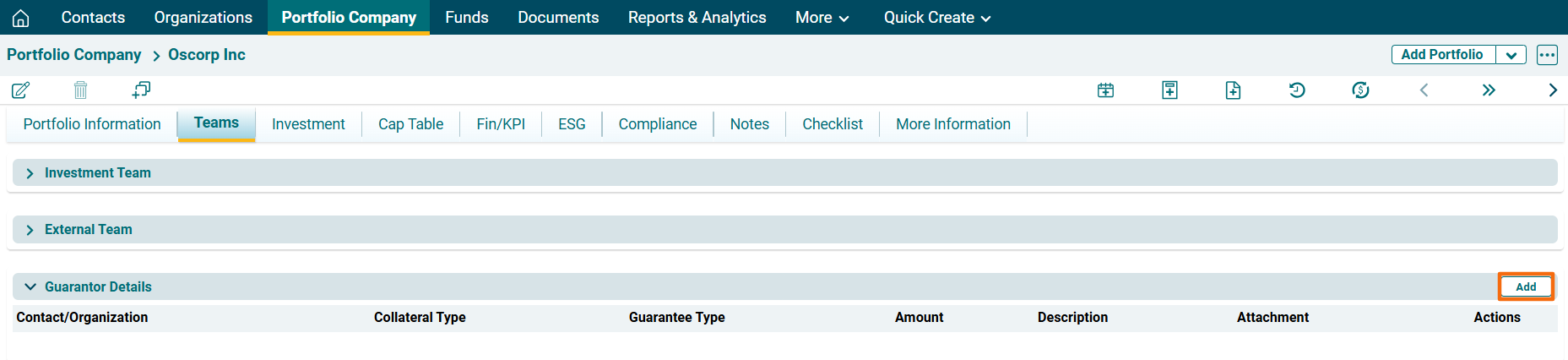Go to next record with right arrow
The width and height of the screenshot is (1568, 360).
tap(1552, 90)
